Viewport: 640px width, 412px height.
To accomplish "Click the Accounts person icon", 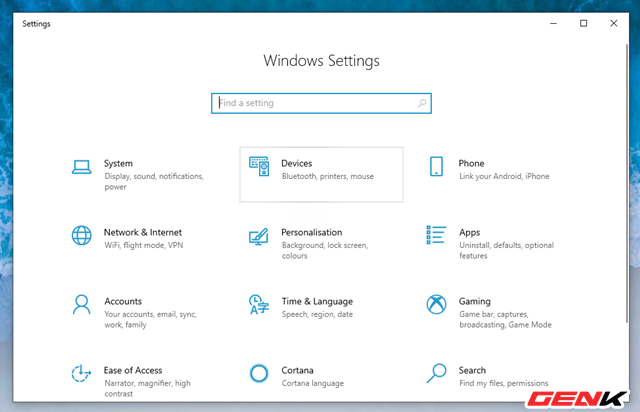I will (82, 305).
